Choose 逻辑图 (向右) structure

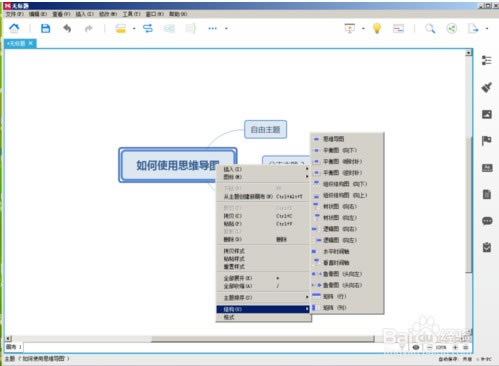click(347, 229)
